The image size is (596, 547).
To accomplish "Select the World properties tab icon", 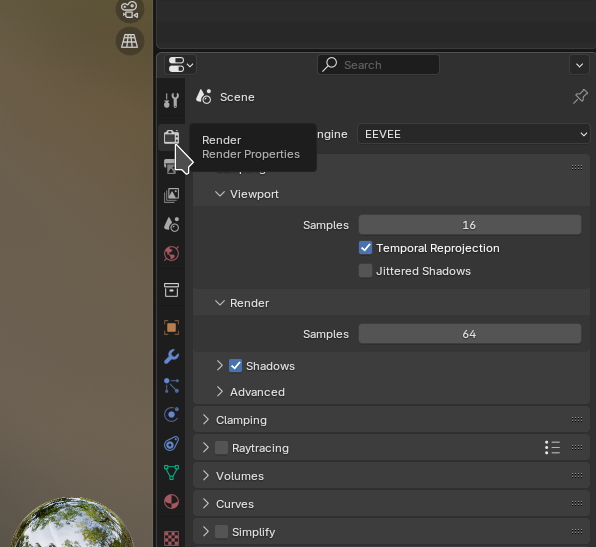I will click(171, 254).
